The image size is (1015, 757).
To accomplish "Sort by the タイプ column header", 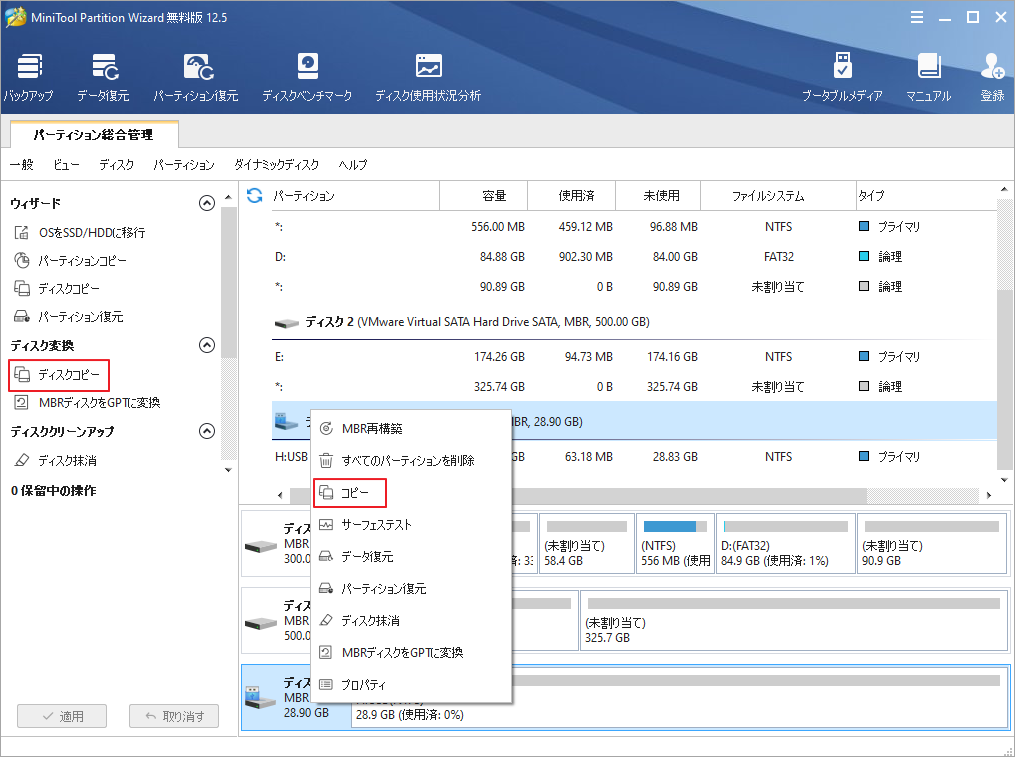I will (926, 196).
